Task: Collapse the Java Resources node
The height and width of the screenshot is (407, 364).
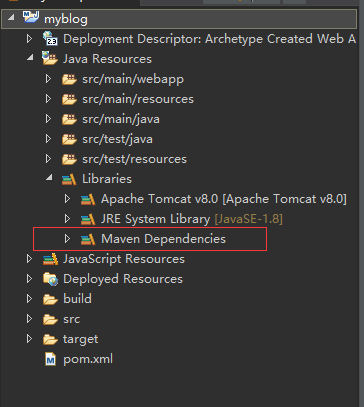Action: (30, 58)
